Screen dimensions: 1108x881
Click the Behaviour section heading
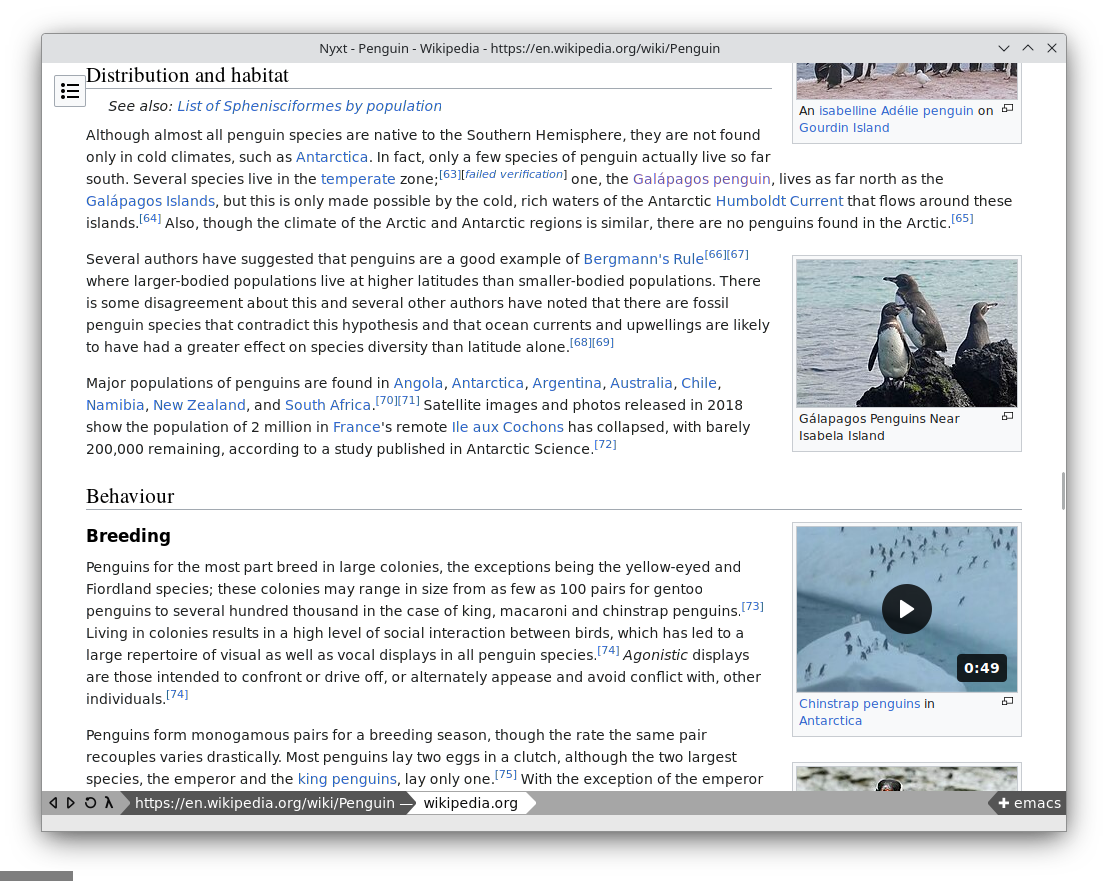pyautogui.click(x=130, y=496)
